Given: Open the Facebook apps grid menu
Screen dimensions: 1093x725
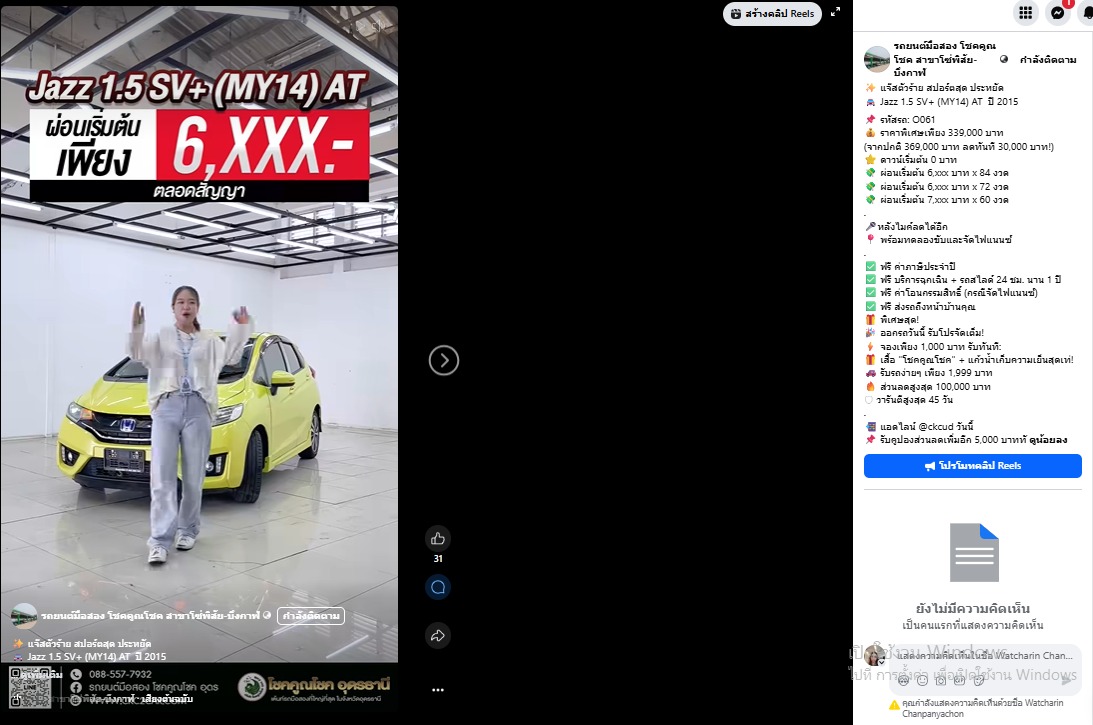Looking at the screenshot, I should pos(1025,13).
